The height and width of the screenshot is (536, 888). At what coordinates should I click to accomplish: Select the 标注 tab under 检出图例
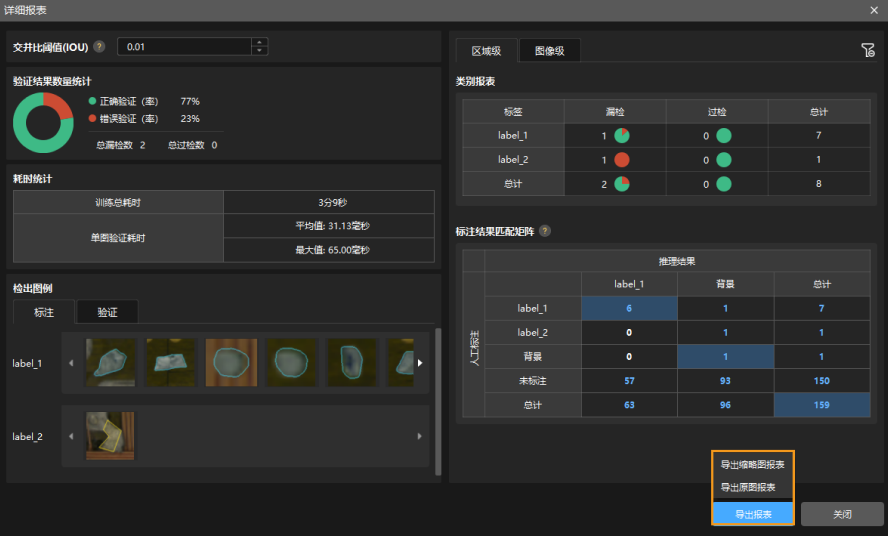point(44,312)
